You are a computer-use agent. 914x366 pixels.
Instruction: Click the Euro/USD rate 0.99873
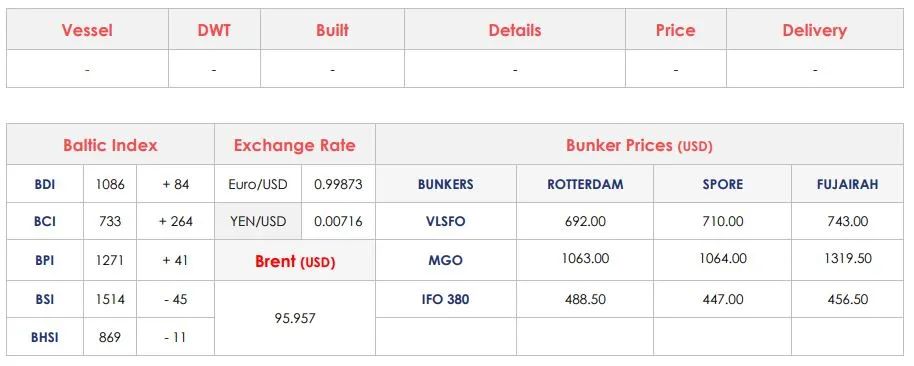pos(338,184)
